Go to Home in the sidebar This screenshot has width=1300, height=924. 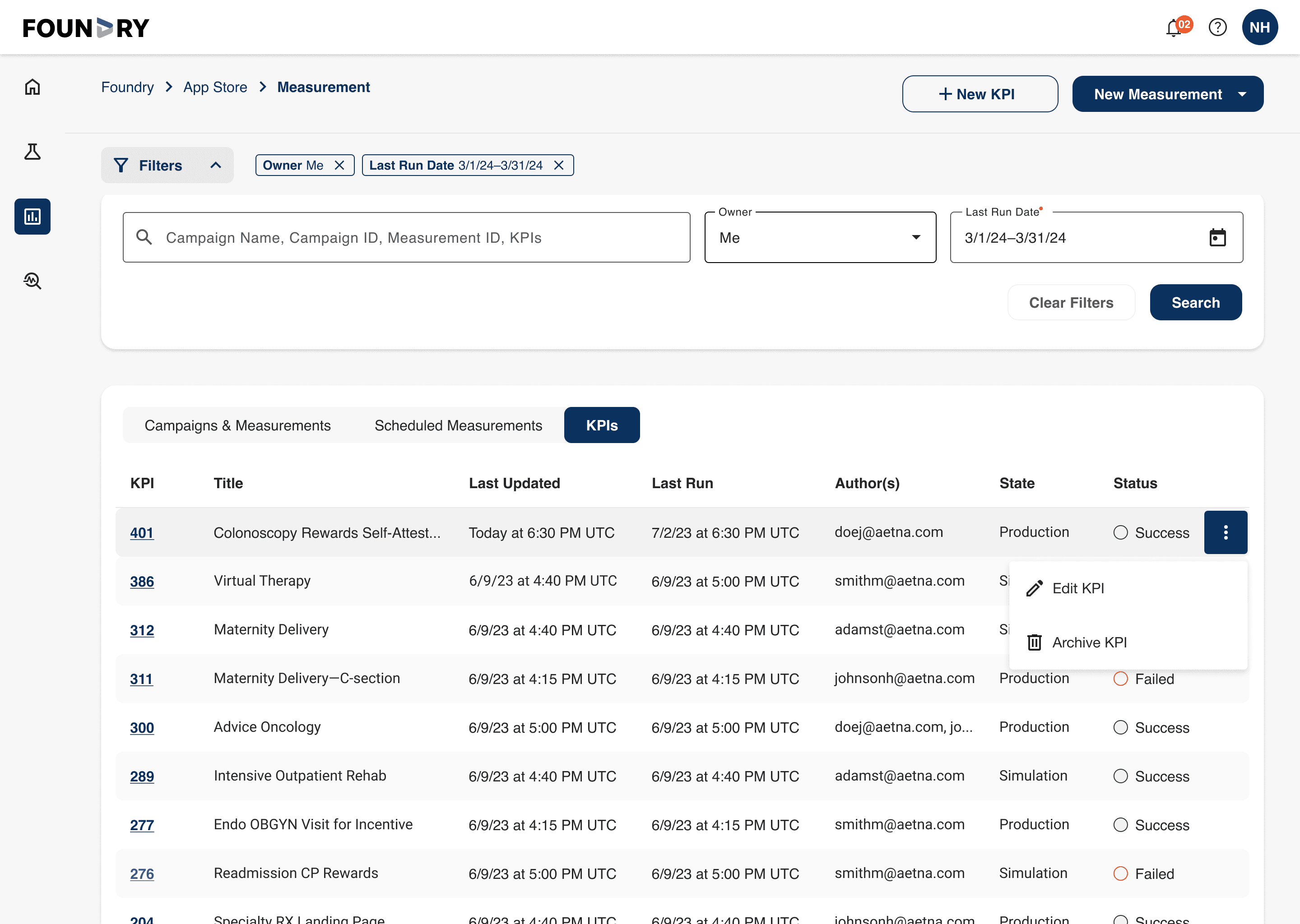(x=32, y=87)
